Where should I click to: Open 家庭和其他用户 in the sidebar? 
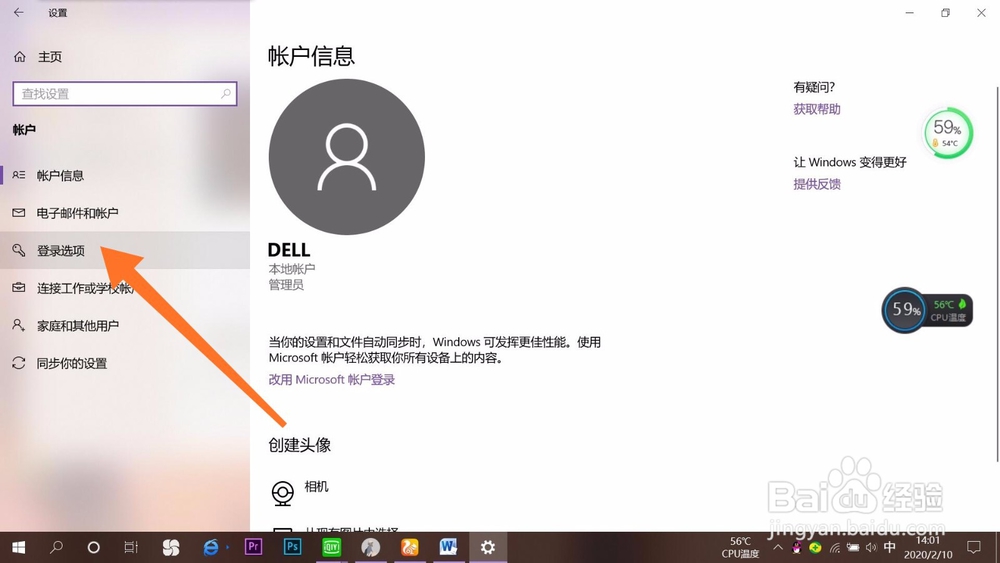point(125,326)
